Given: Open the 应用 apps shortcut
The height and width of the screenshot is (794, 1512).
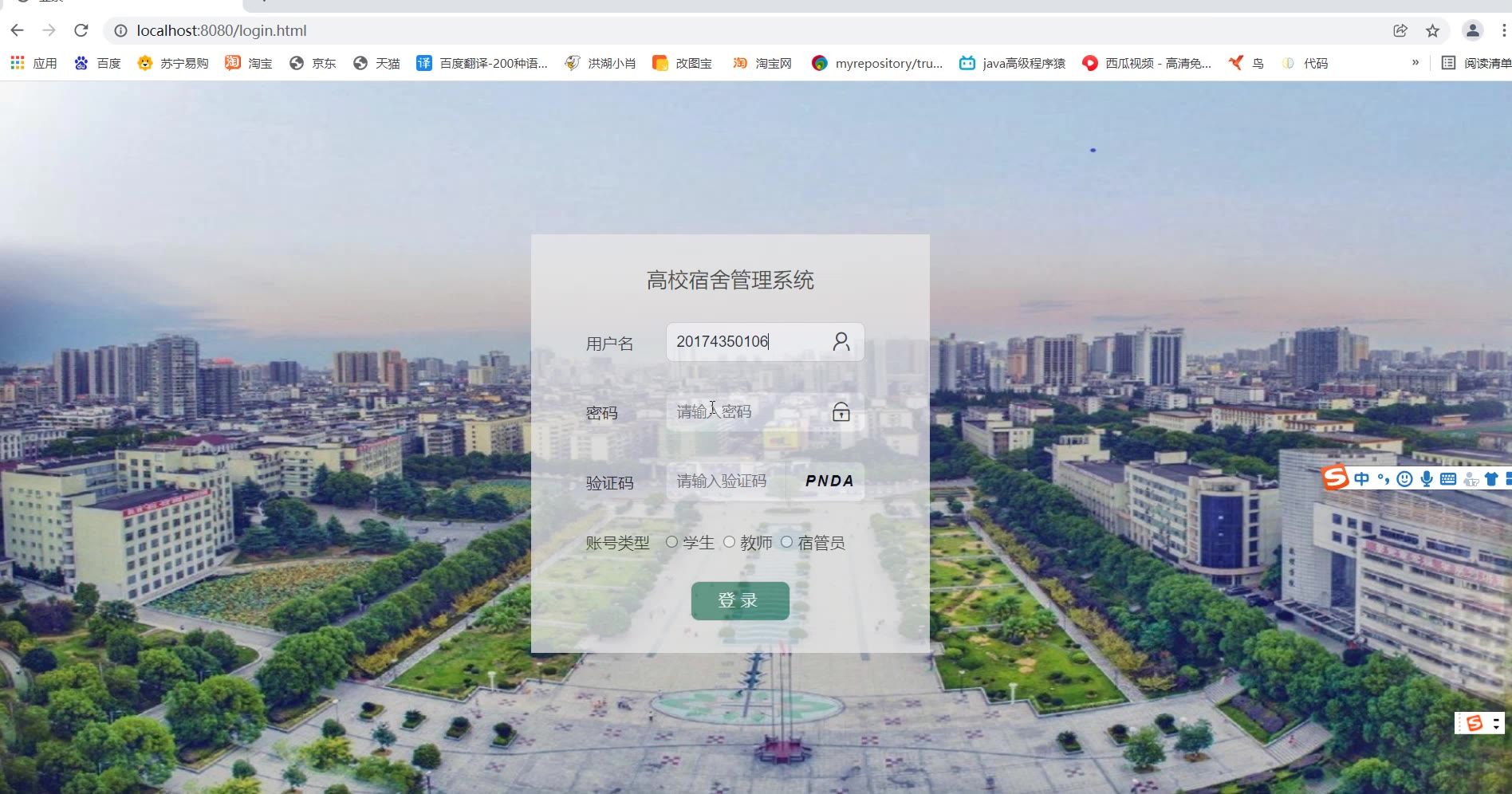Looking at the screenshot, I should click(x=33, y=63).
